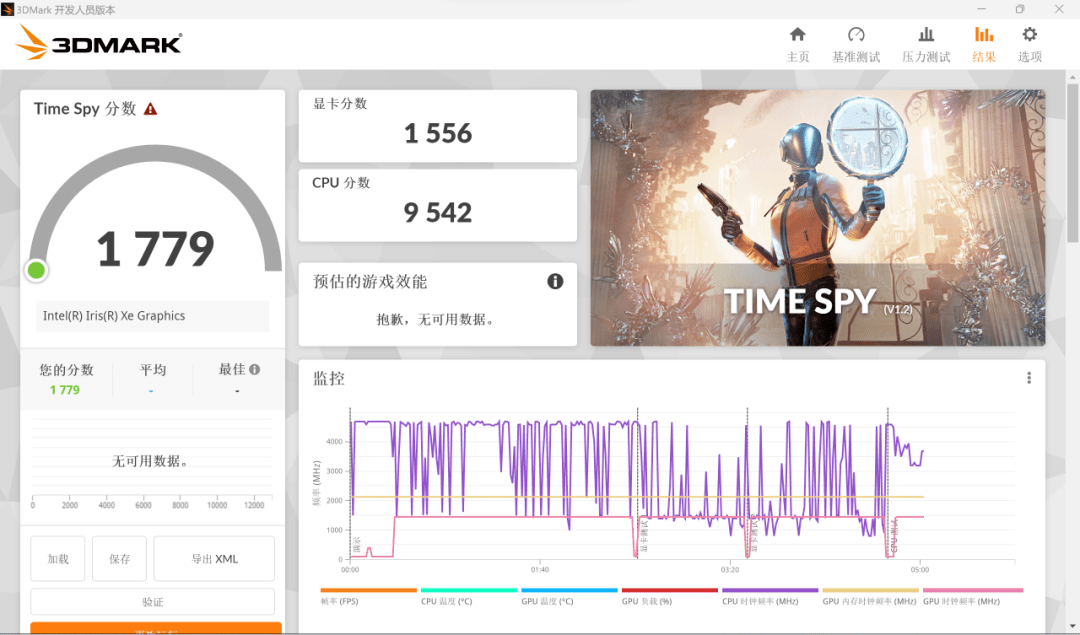The image size is (1080, 635).
Task: Click the Time Spy benchmark artwork
Action: click(818, 218)
